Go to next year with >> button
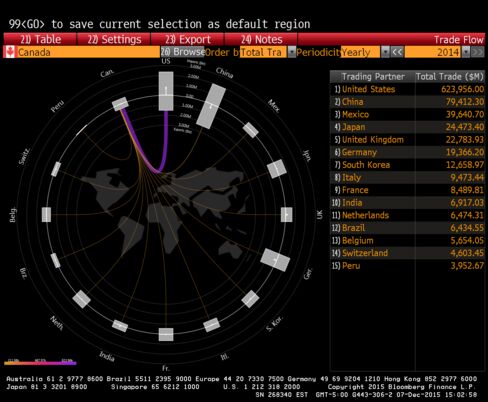 (x=478, y=52)
